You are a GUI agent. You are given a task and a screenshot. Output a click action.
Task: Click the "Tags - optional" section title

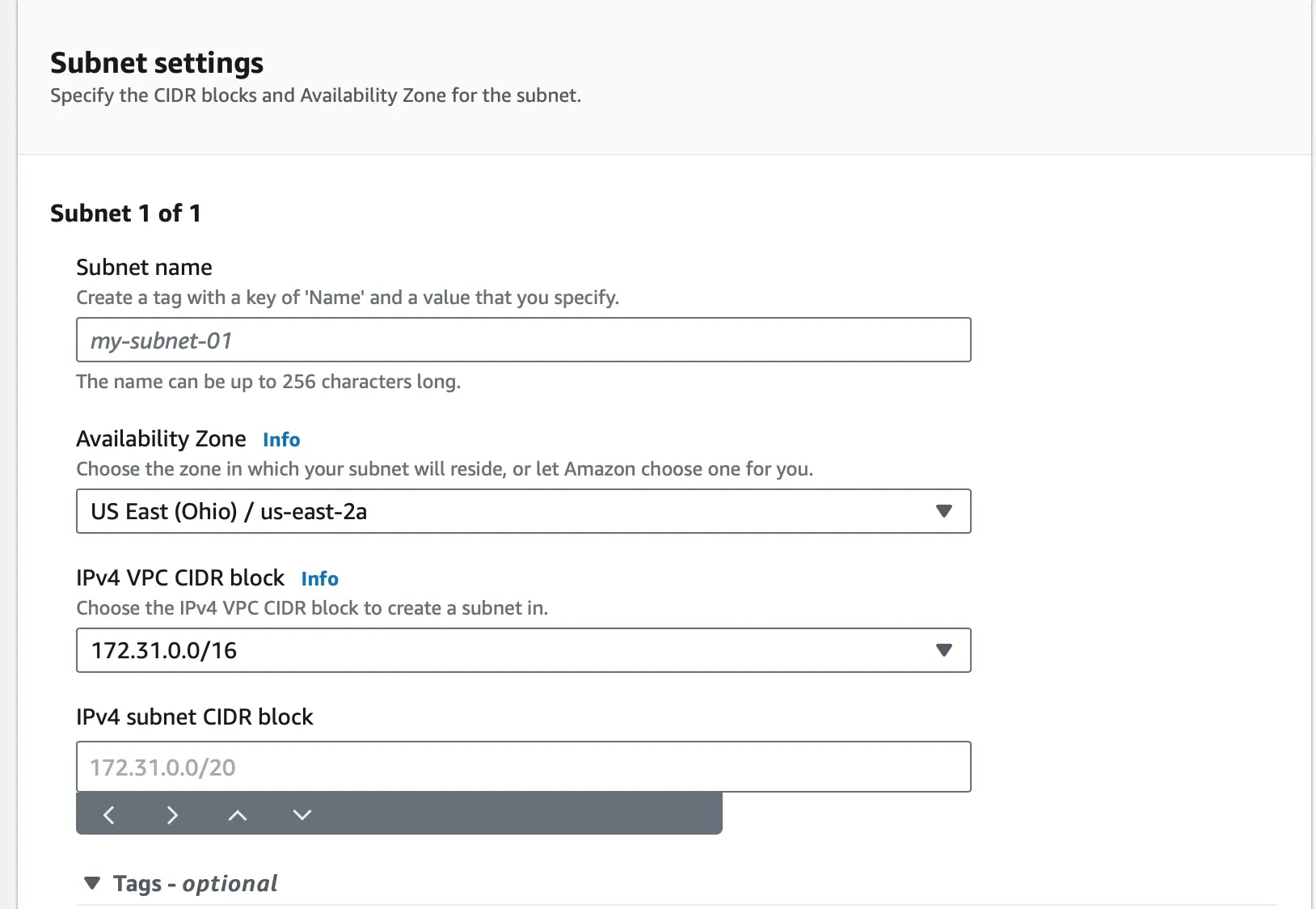pos(195,883)
